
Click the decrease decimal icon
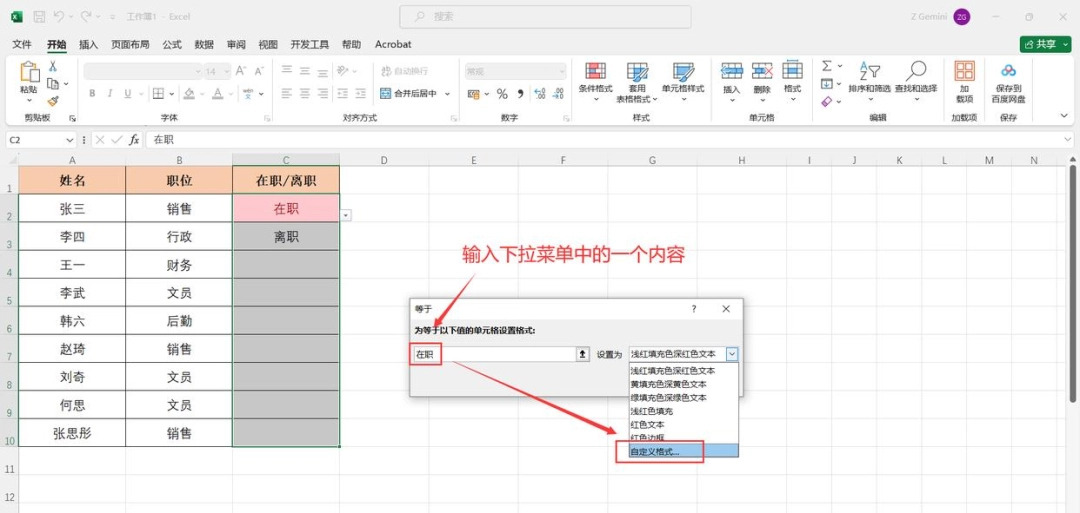(x=558, y=94)
